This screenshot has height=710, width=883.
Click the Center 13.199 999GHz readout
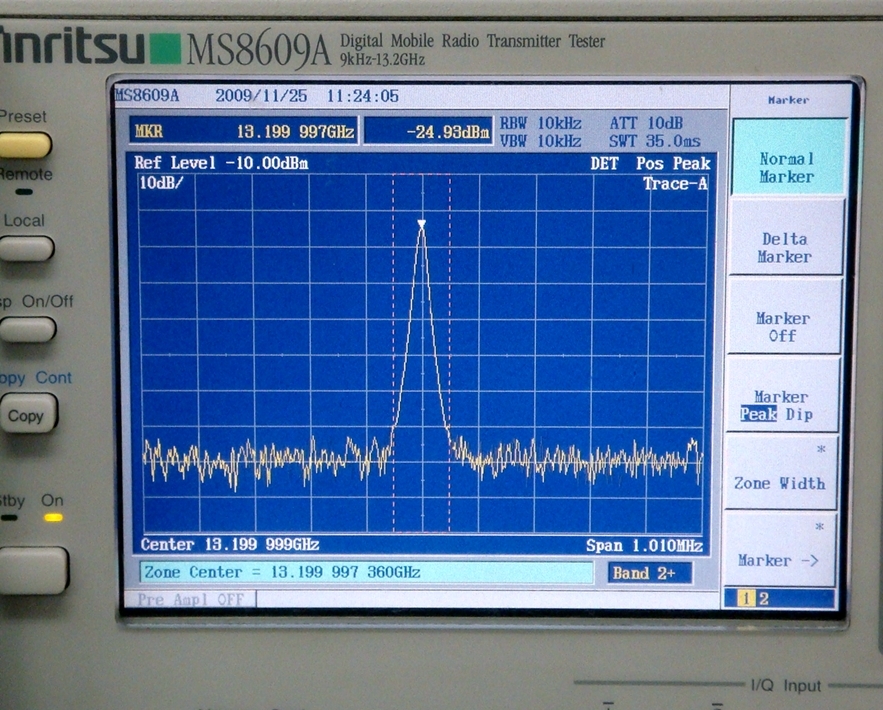[x=230, y=544]
